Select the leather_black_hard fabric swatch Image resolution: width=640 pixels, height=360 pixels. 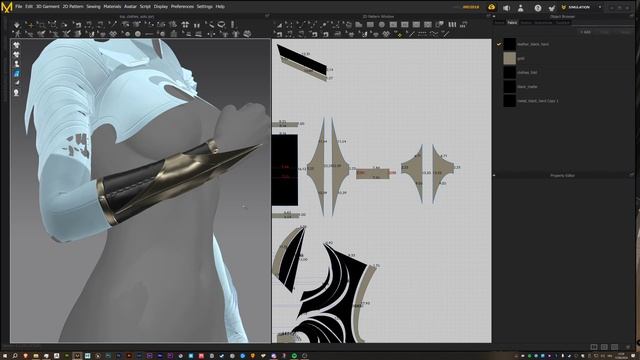[509, 44]
